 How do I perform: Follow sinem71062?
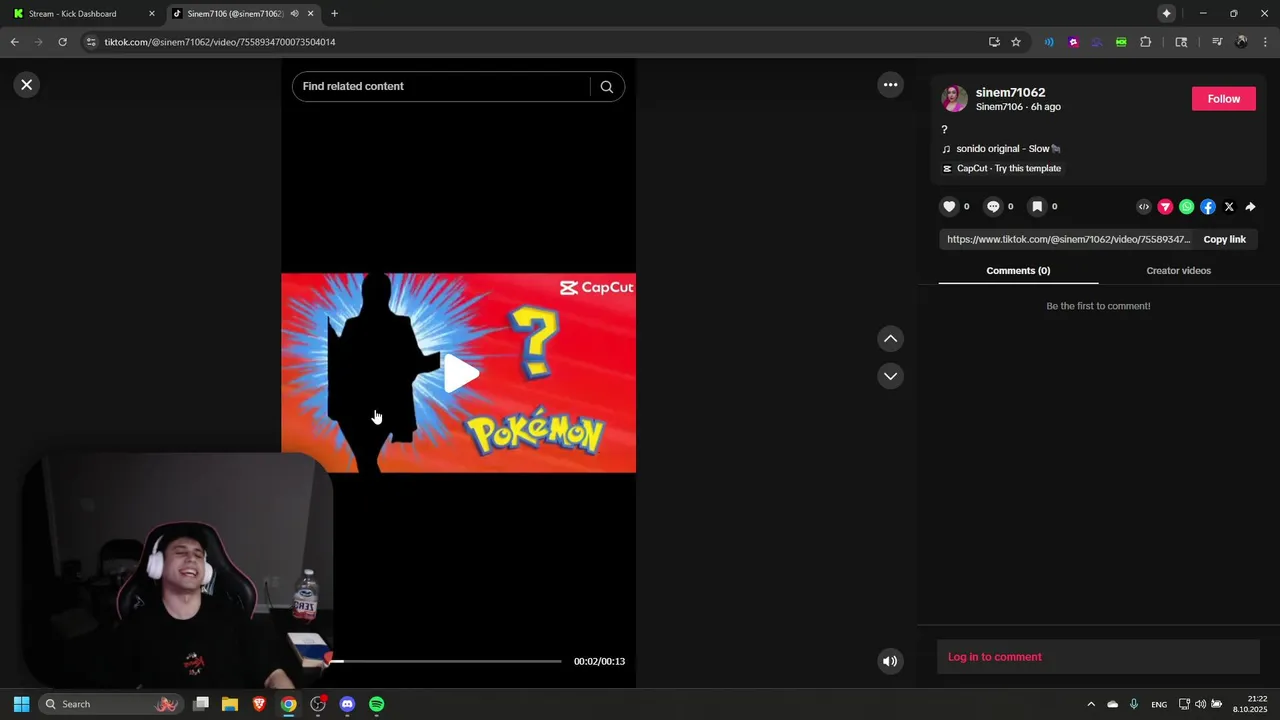(x=1223, y=99)
